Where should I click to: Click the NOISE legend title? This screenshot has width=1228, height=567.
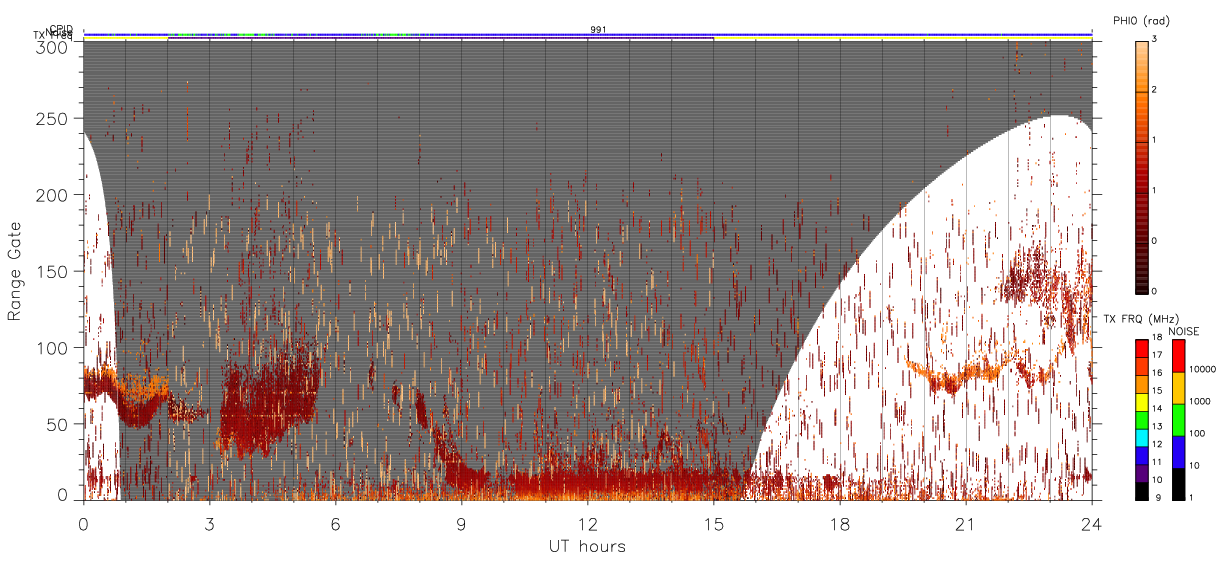point(1183,331)
